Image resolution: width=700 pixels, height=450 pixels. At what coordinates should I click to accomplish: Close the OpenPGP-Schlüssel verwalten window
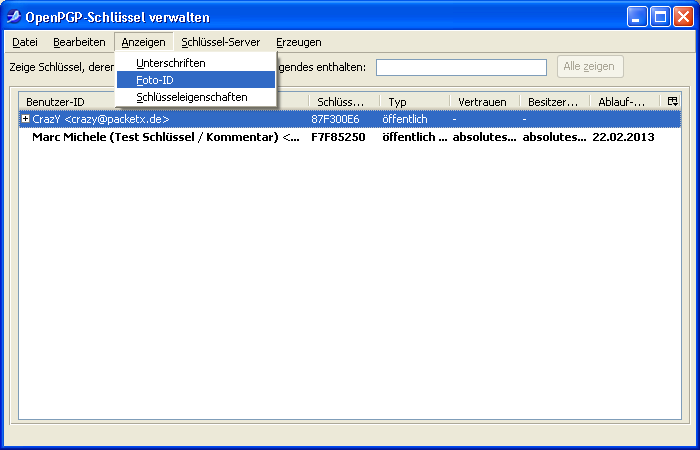[x=683, y=17]
